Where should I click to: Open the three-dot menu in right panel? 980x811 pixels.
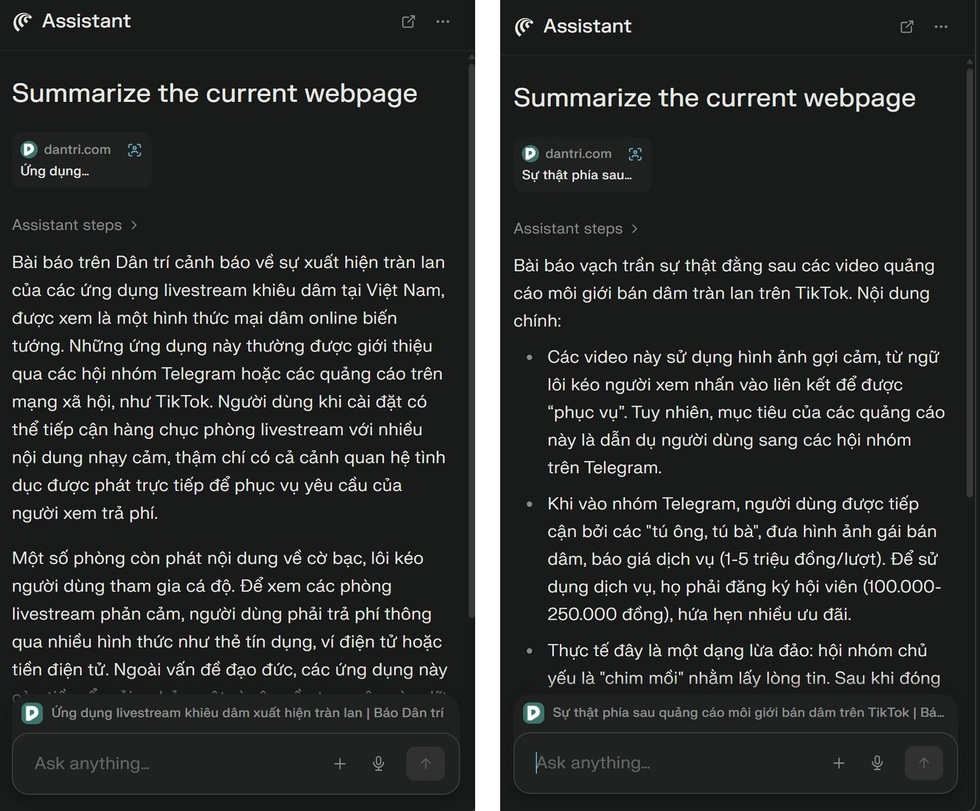coord(941,27)
